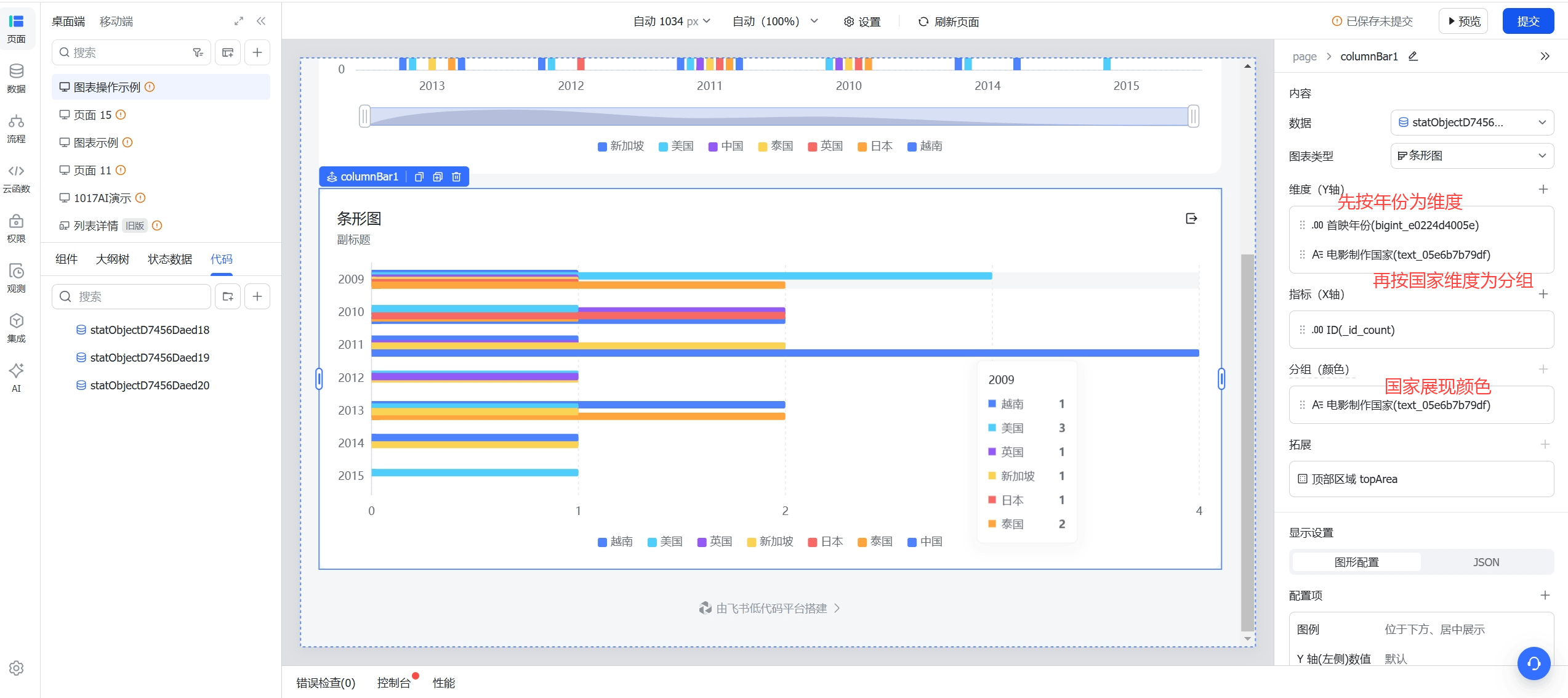The height and width of the screenshot is (698, 1568).
Task: Toggle 越南 series in bar chart legend
Action: (615, 542)
